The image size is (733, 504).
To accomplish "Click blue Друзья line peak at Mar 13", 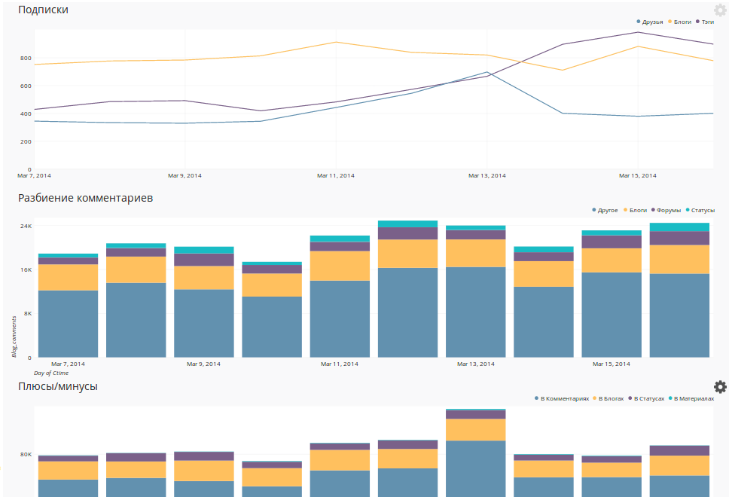I will (x=487, y=72).
